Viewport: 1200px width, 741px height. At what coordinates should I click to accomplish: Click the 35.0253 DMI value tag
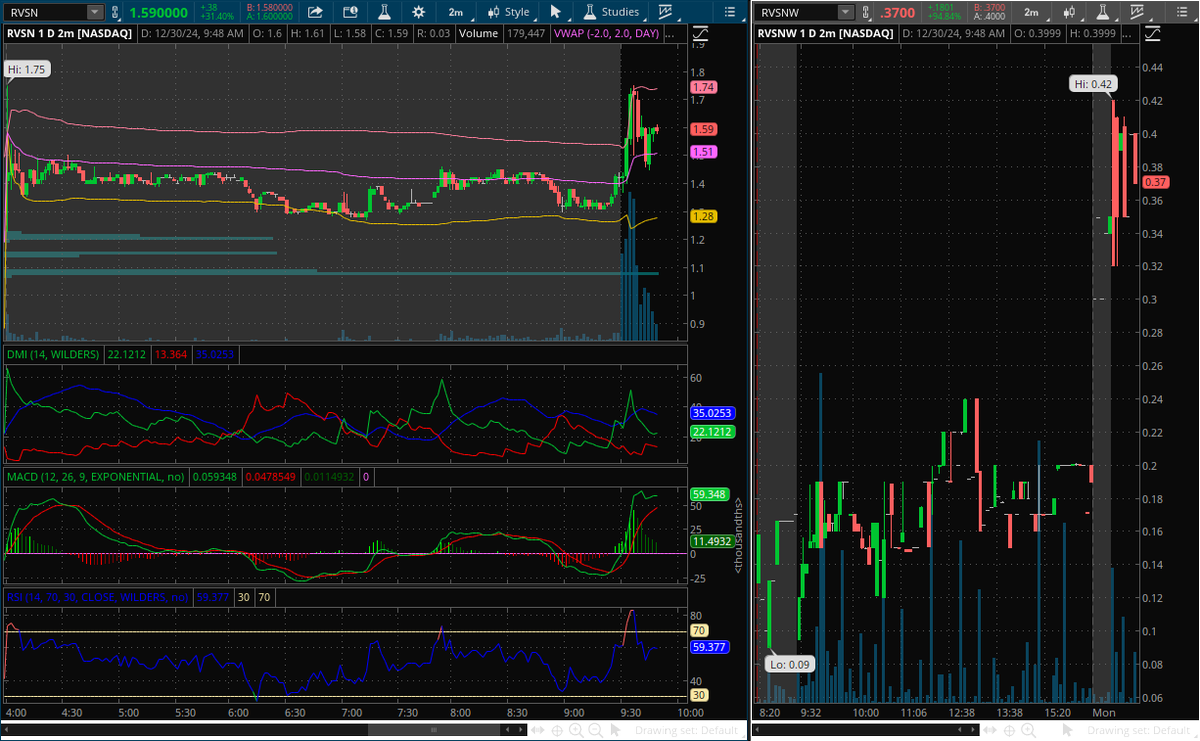(712, 412)
